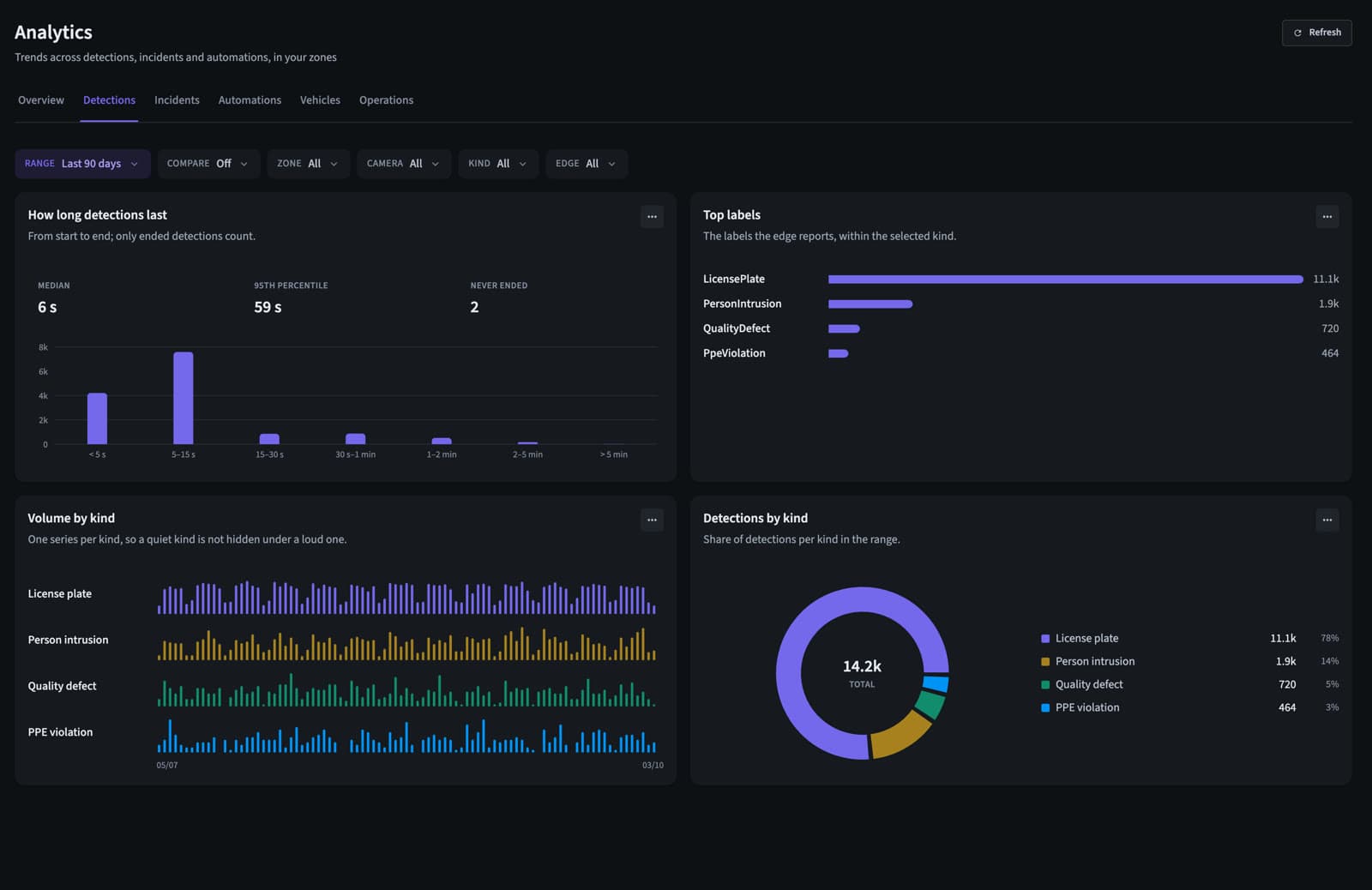
Task: Click the Median 6 s value
Action: [47, 307]
